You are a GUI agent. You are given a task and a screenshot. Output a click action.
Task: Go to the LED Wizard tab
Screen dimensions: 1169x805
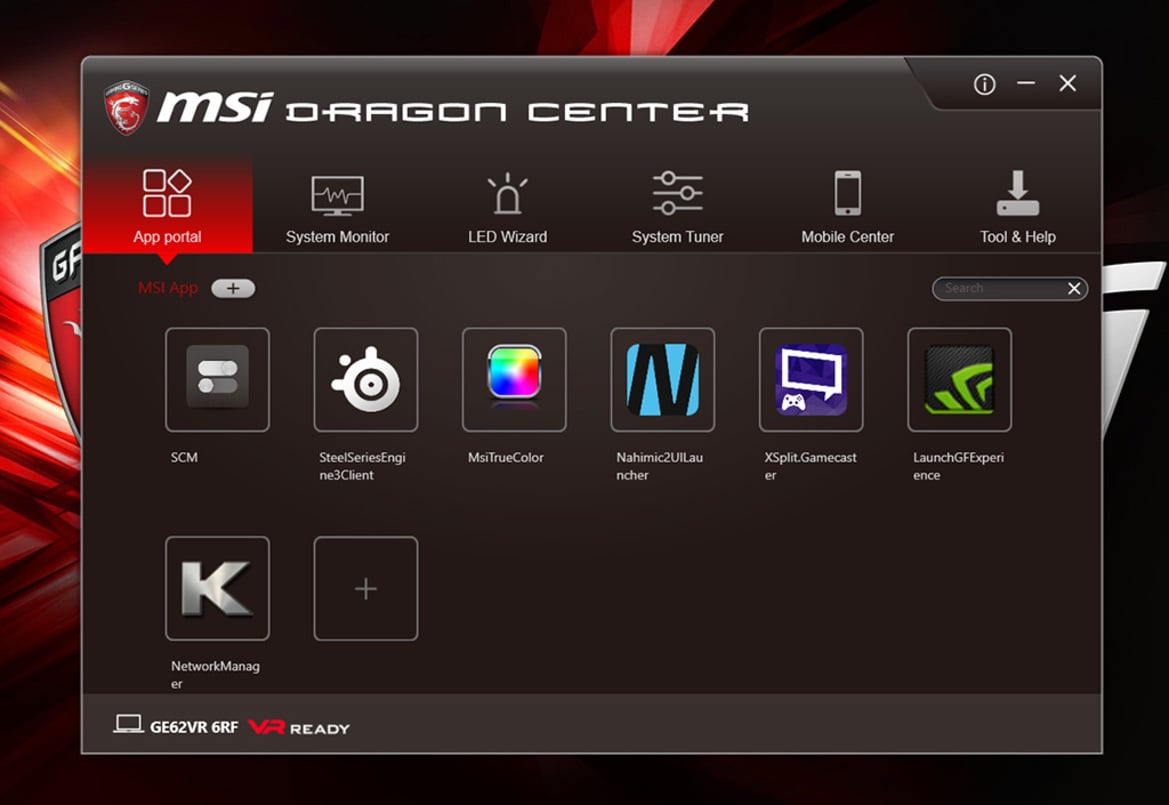(x=507, y=206)
